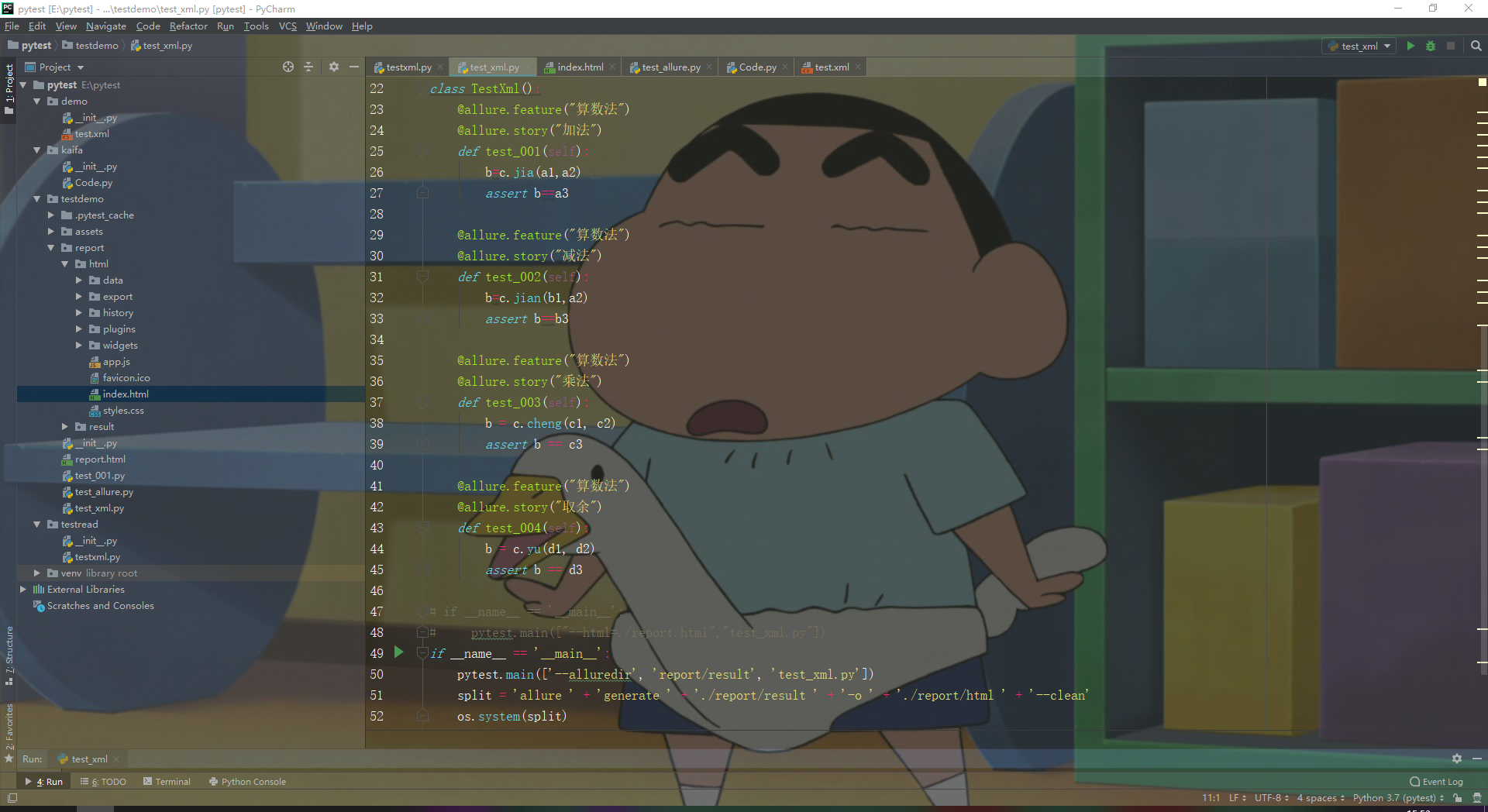Open Run panel settings gear
The height and width of the screenshot is (812, 1488).
pyautogui.click(x=1457, y=759)
